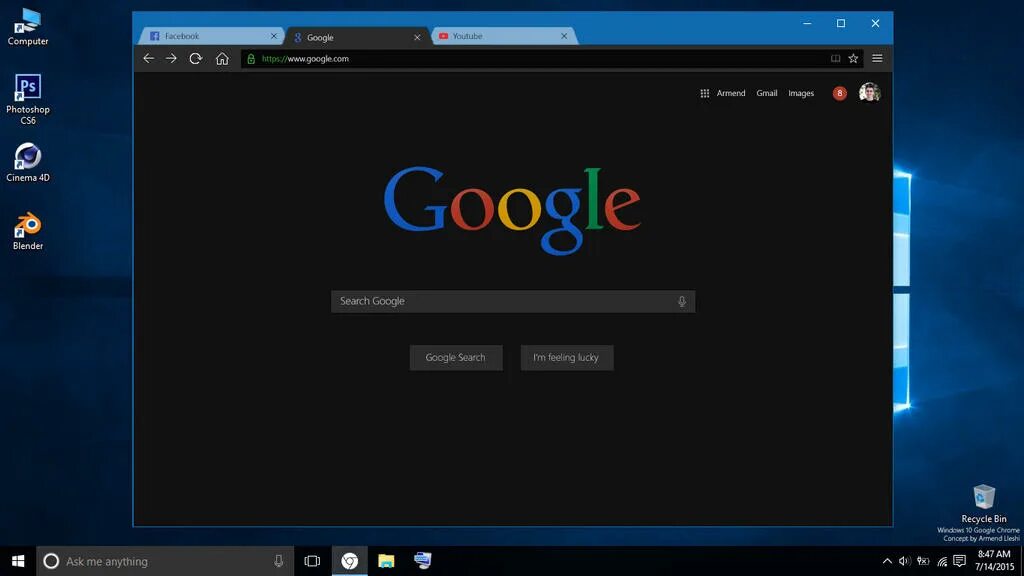The image size is (1024, 576).
Task: Start voice search in the Google search box
Action: pyautogui.click(x=682, y=301)
